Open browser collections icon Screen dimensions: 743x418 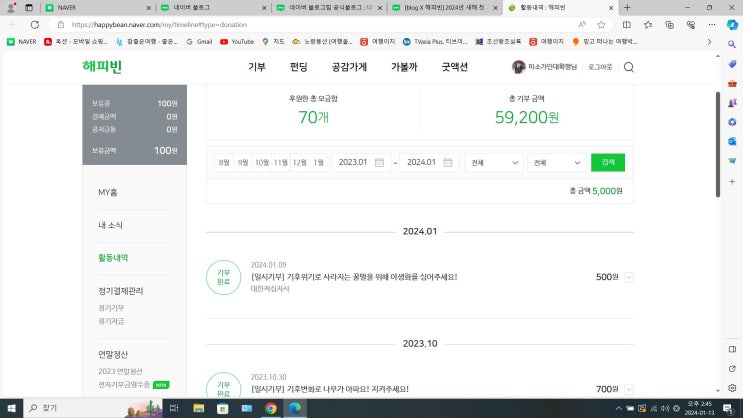point(669,25)
